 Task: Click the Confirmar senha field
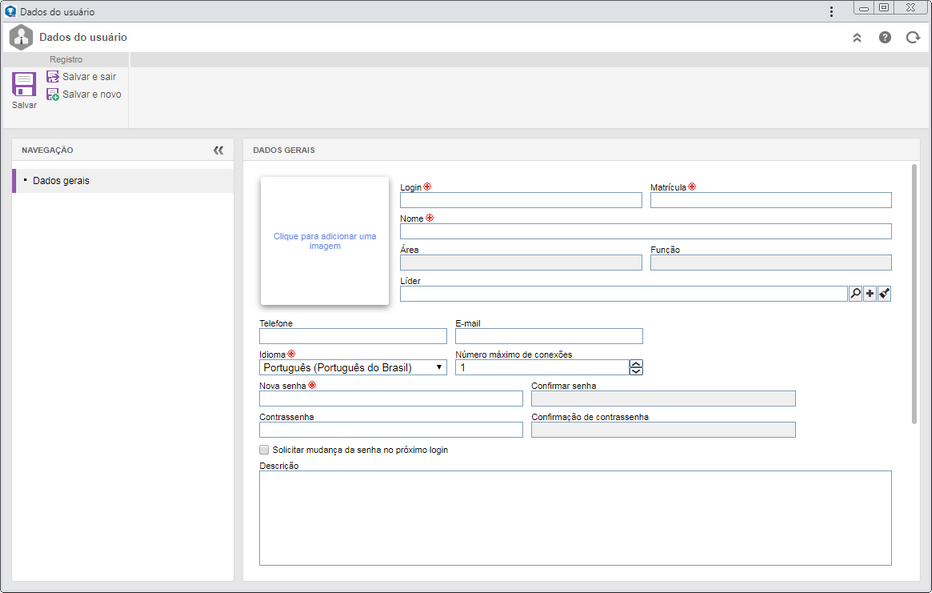(x=663, y=399)
